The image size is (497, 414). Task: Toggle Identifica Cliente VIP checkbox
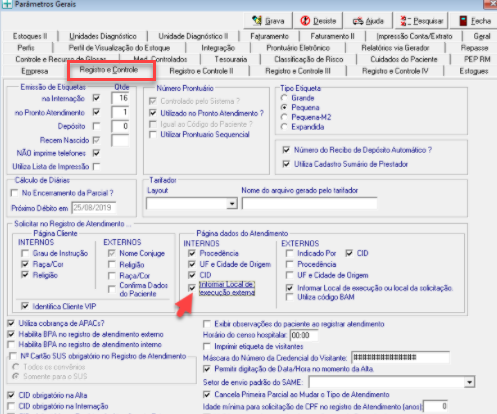pos(25,306)
